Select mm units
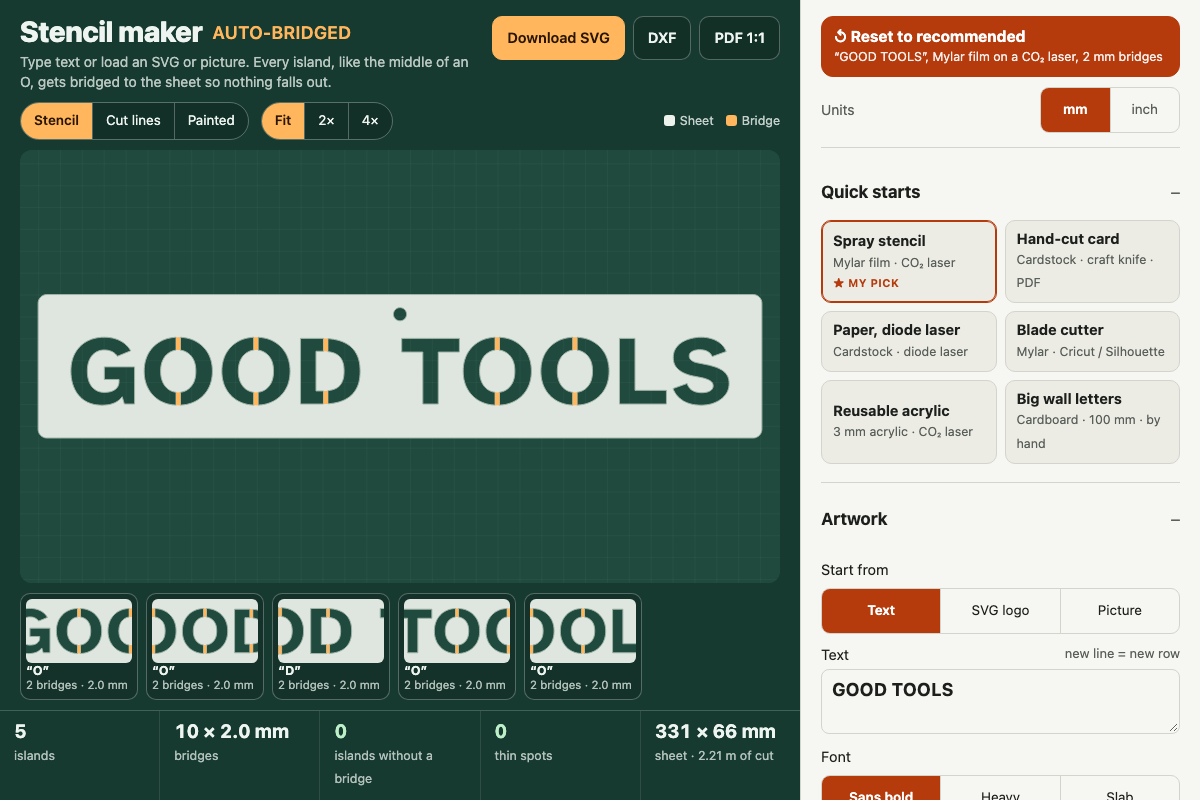Image resolution: width=1200 pixels, height=800 pixels. 1075,110
